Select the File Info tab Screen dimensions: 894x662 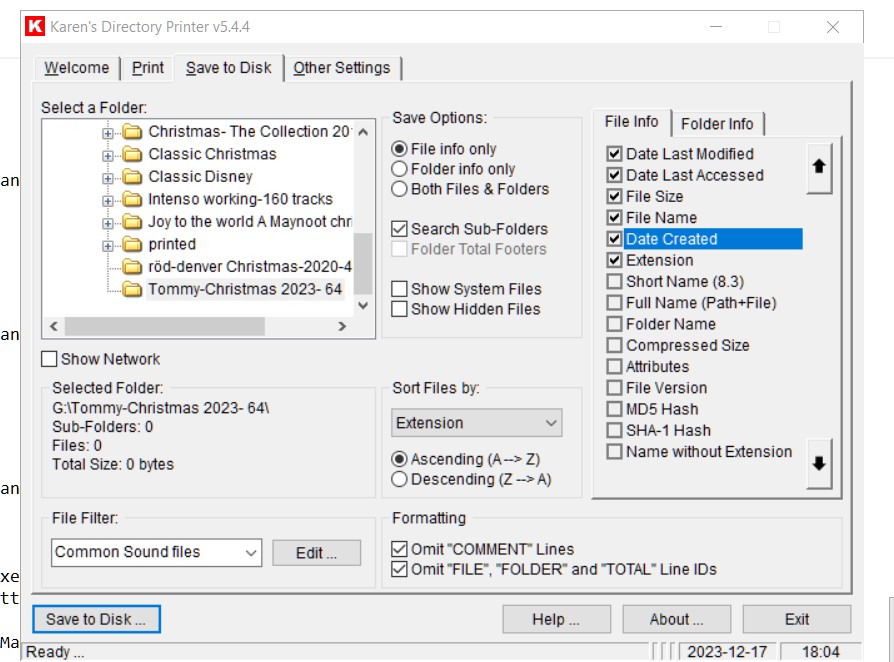click(x=632, y=122)
